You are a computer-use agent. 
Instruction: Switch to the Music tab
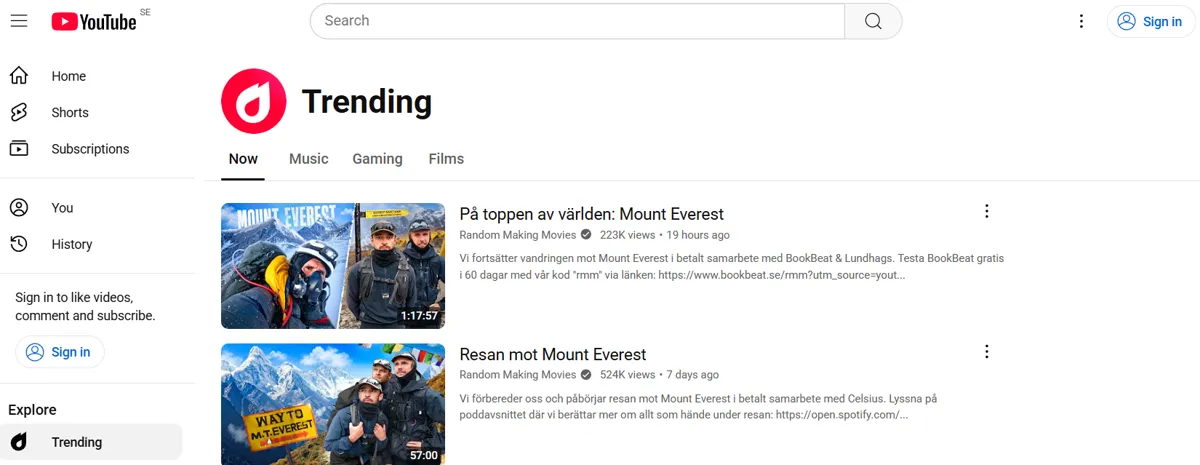(309, 159)
